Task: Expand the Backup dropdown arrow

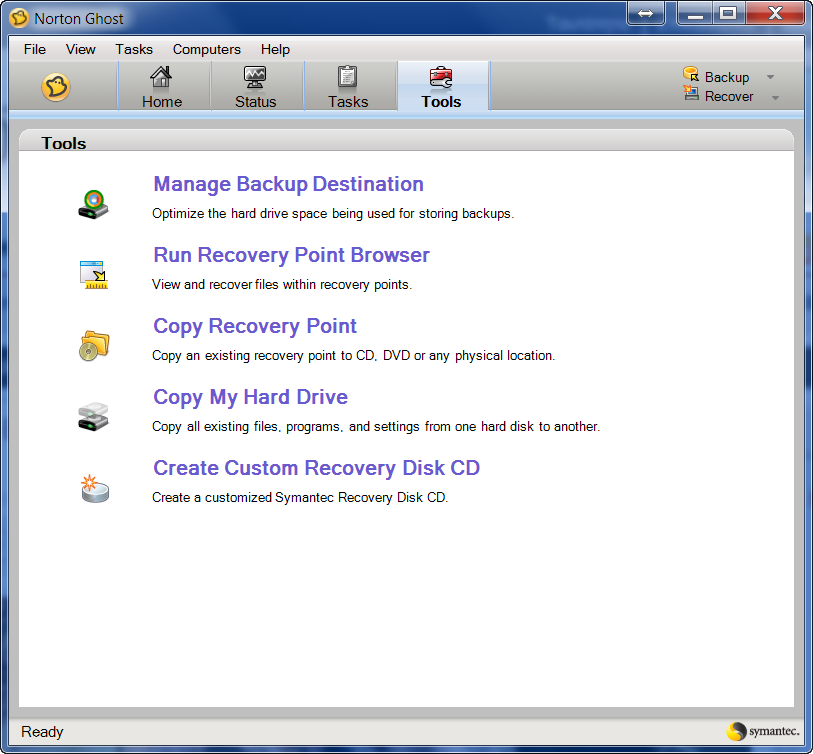Action: tap(770, 77)
